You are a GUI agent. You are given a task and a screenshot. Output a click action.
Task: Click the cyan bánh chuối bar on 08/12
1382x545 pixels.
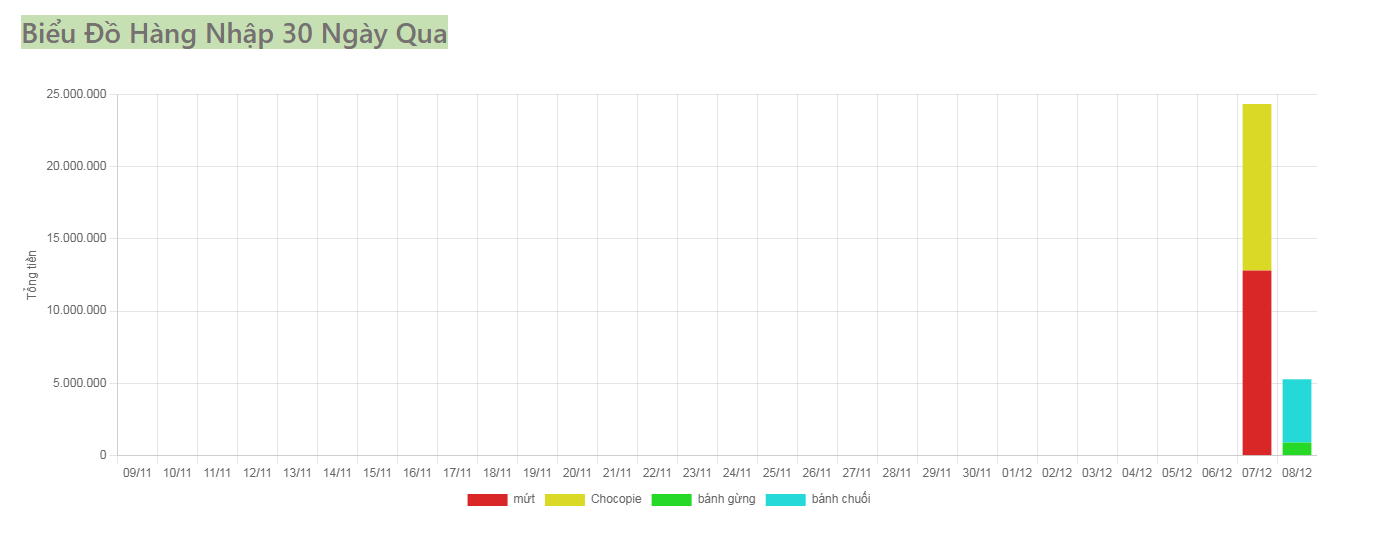click(1297, 411)
